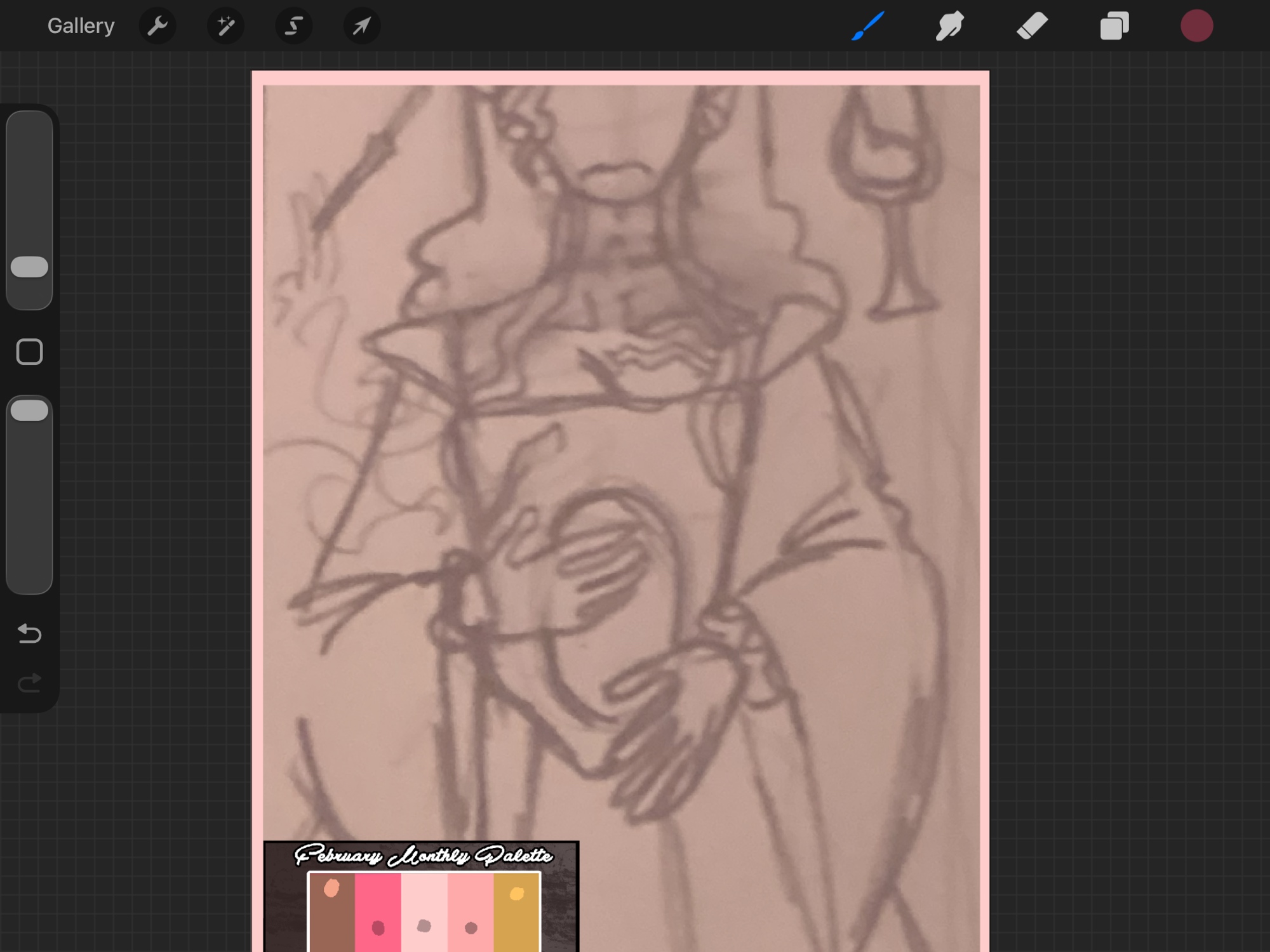Image resolution: width=1270 pixels, height=952 pixels.
Task: Select the Eraser tool
Action: click(1032, 26)
